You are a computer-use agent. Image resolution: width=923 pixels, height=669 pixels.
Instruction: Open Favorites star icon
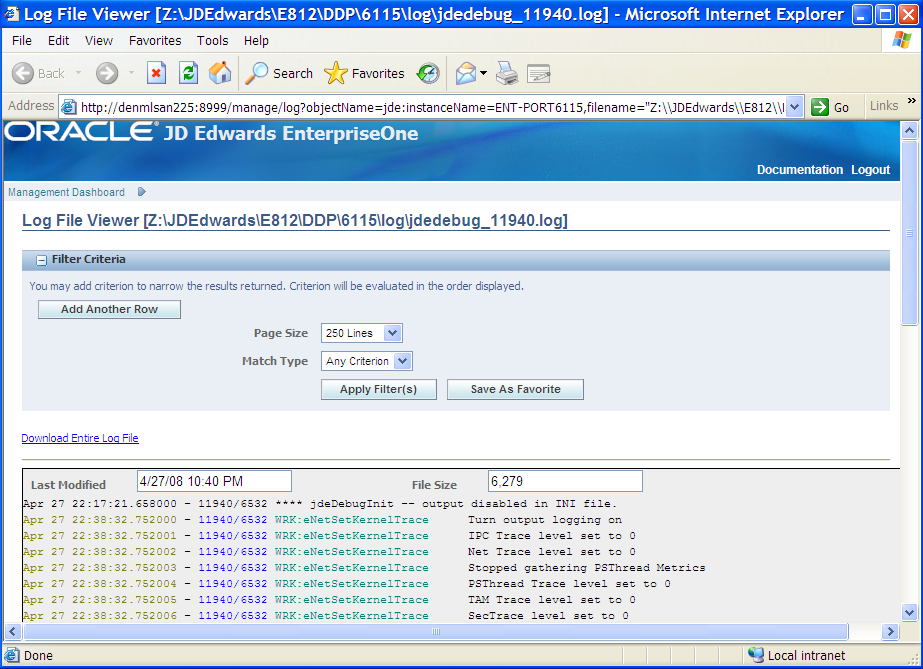click(x=336, y=74)
